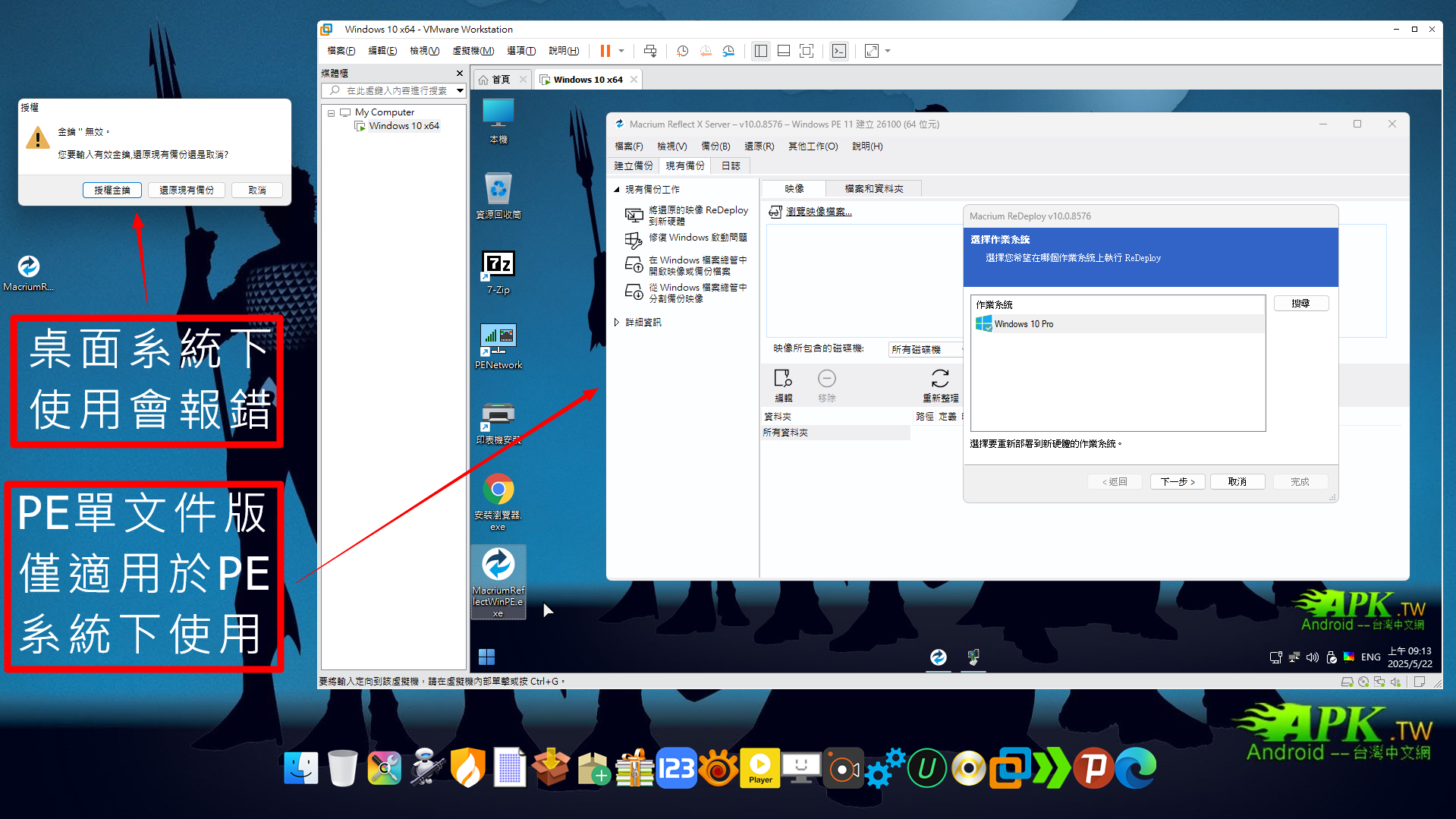Click 還原現有備份 button in license dialog

tap(187, 190)
